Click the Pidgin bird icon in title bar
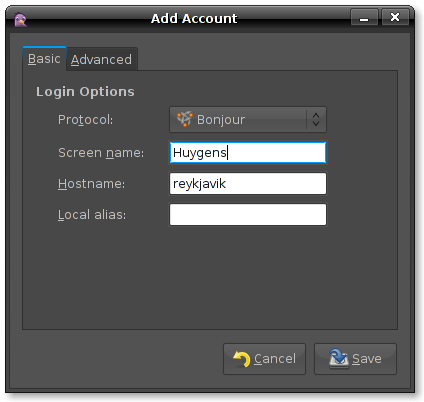 pos(20,20)
